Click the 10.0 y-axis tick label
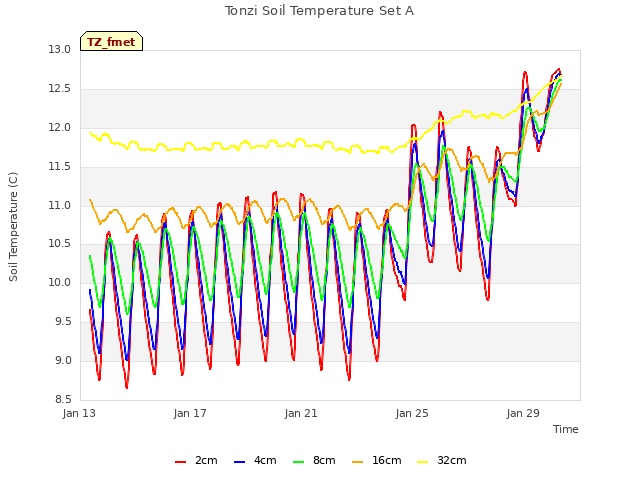Viewport: 640px width, 480px height. pyautogui.click(x=60, y=282)
